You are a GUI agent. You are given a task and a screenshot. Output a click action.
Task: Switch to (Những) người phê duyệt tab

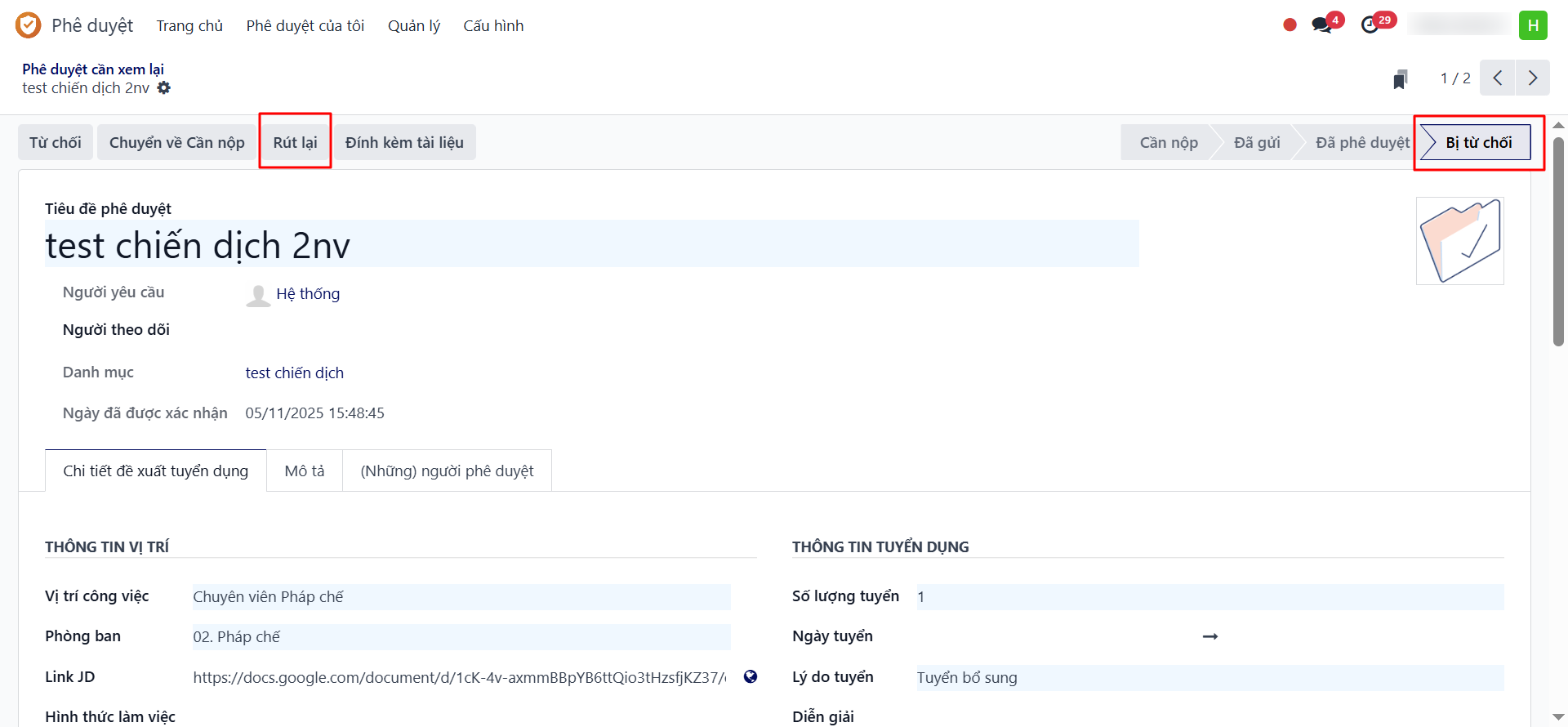tap(447, 471)
